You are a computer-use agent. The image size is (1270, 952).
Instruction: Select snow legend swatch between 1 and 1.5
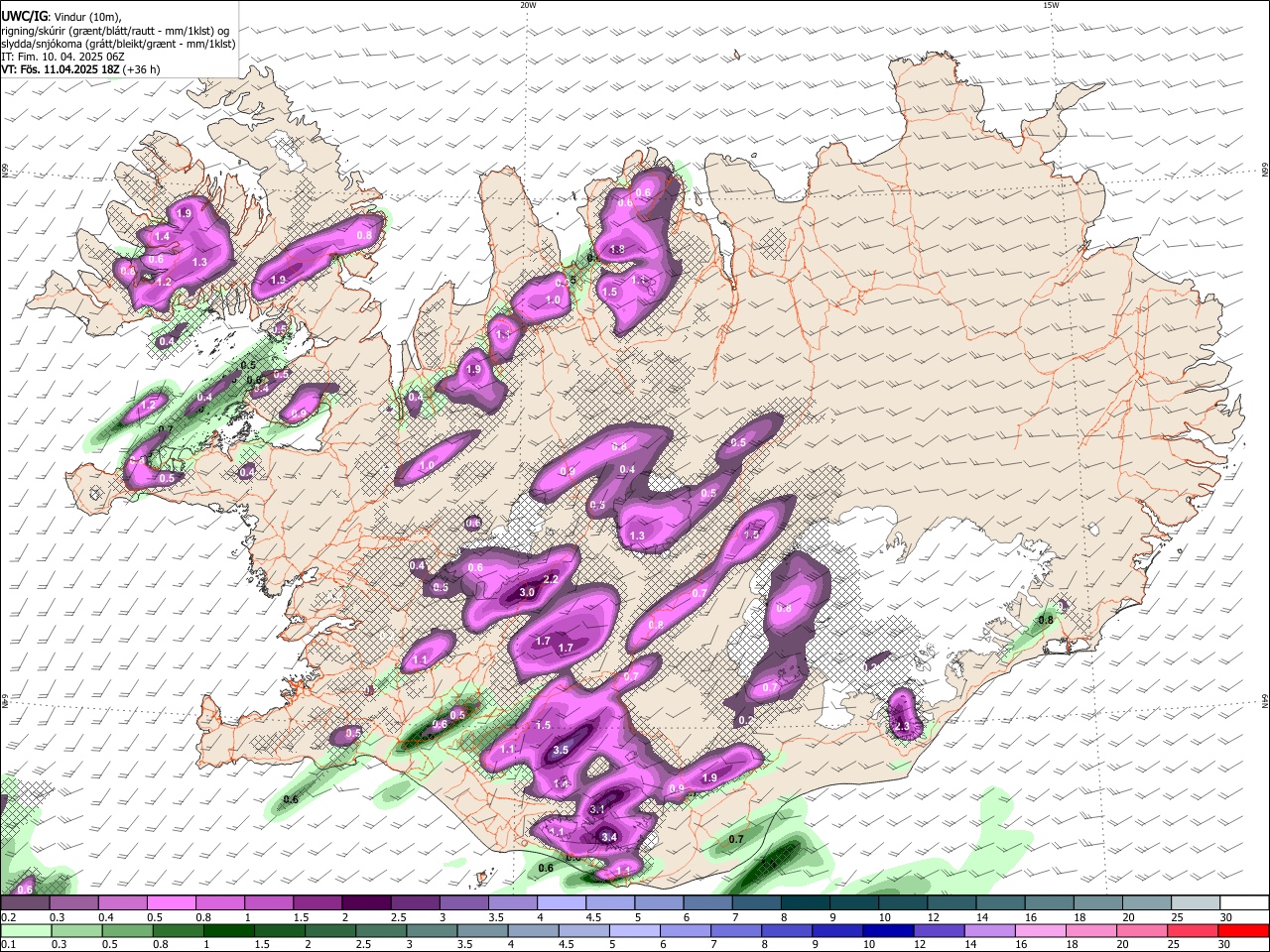(x=269, y=902)
